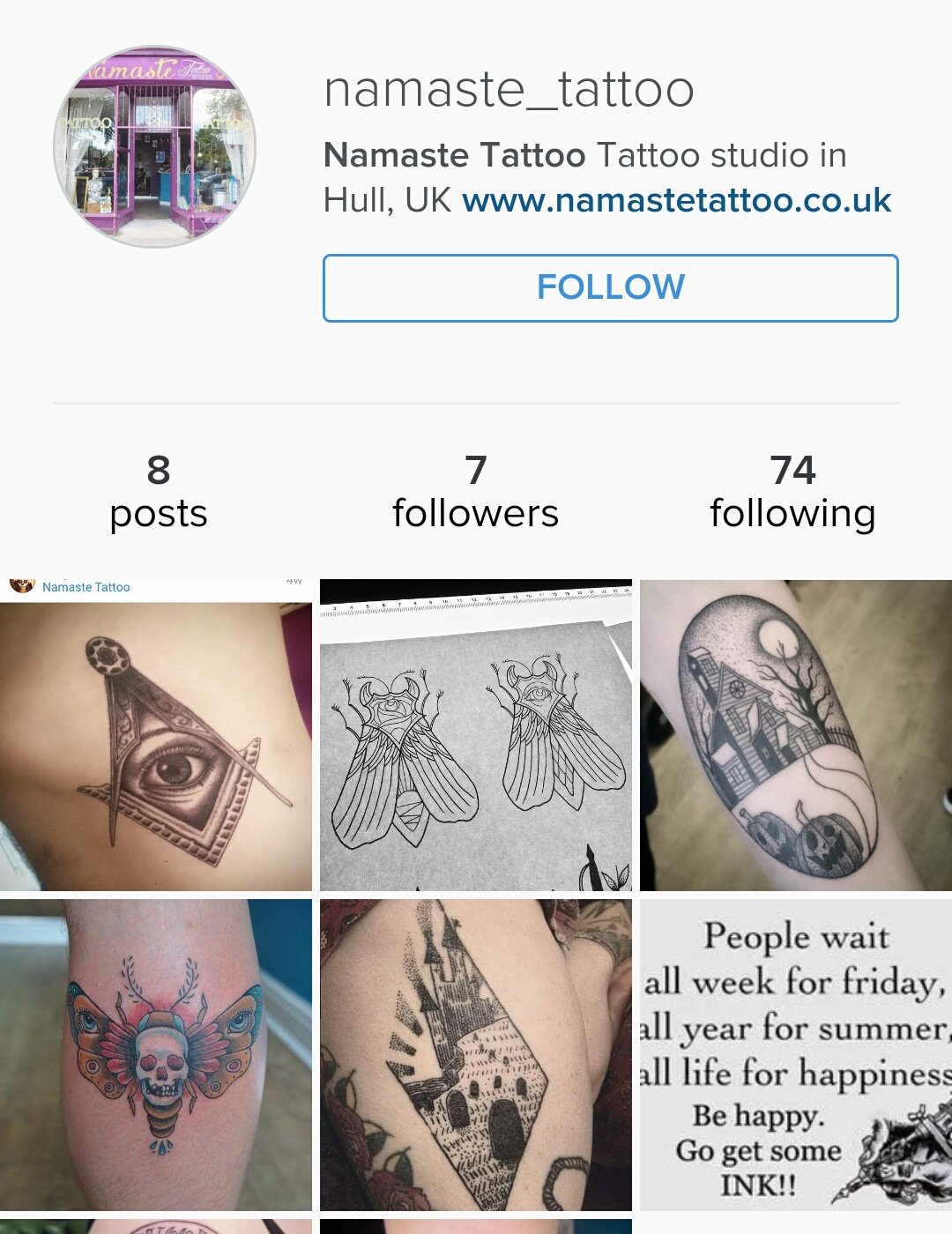Click the bold Namaste Tattoo bio name
Screen dimensions: 952x1234
tap(454, 155)
